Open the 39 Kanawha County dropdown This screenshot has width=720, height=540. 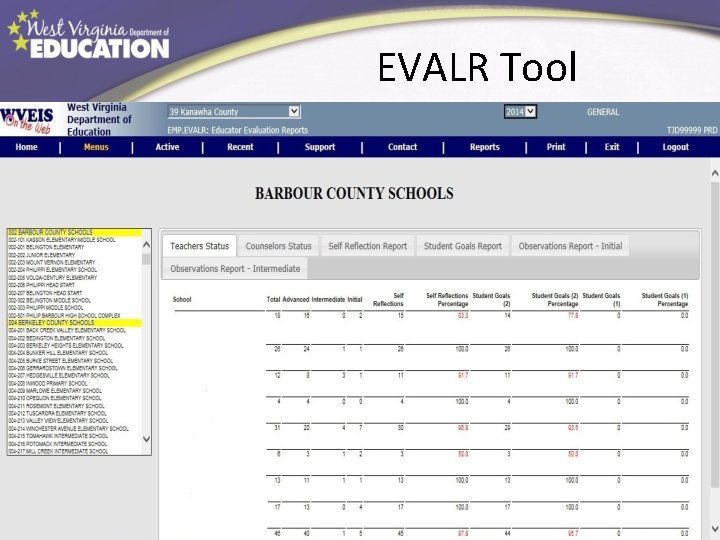[x=234, y=112]
